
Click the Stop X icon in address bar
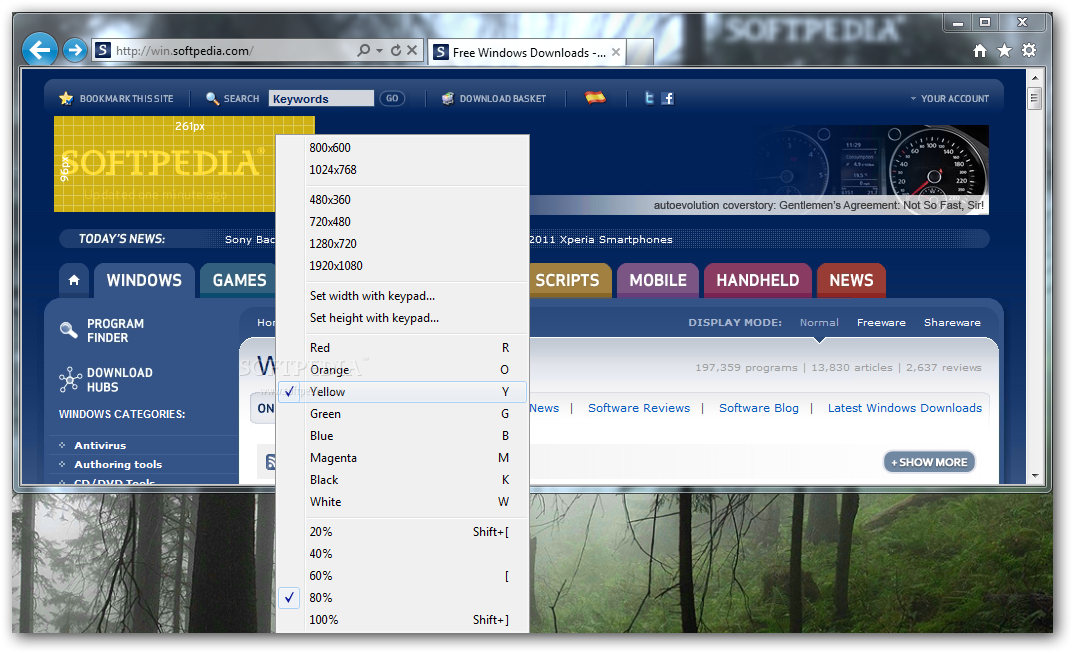412,50
